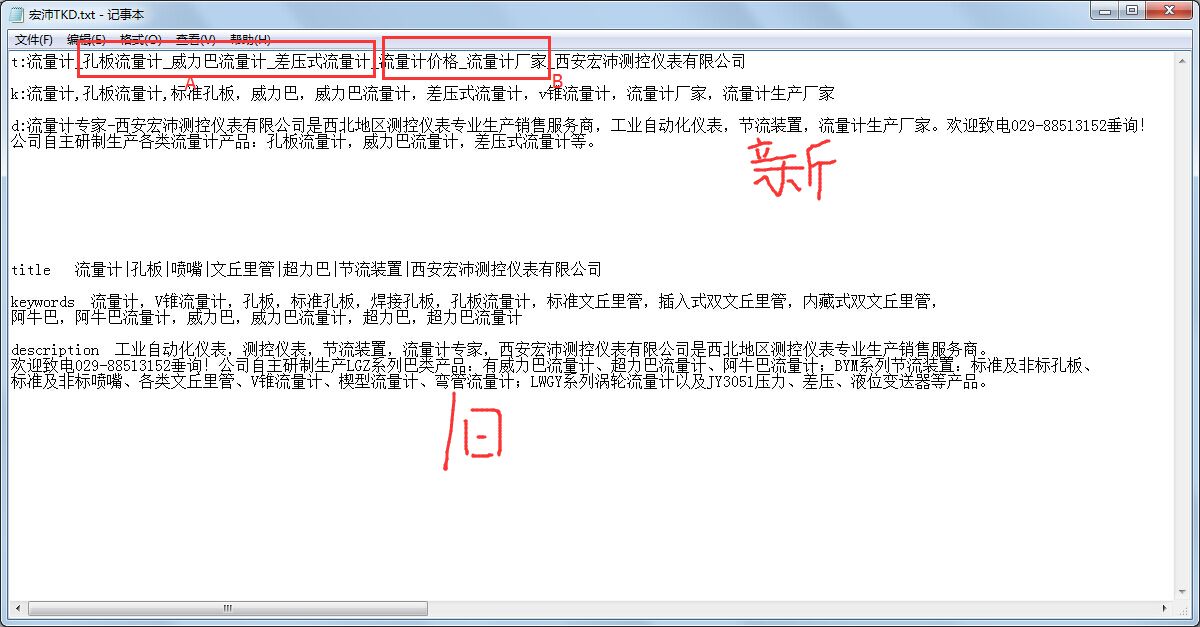Click line beginning '标准及非标喷嘴'
1200x627 pixels.
point(500,382)
